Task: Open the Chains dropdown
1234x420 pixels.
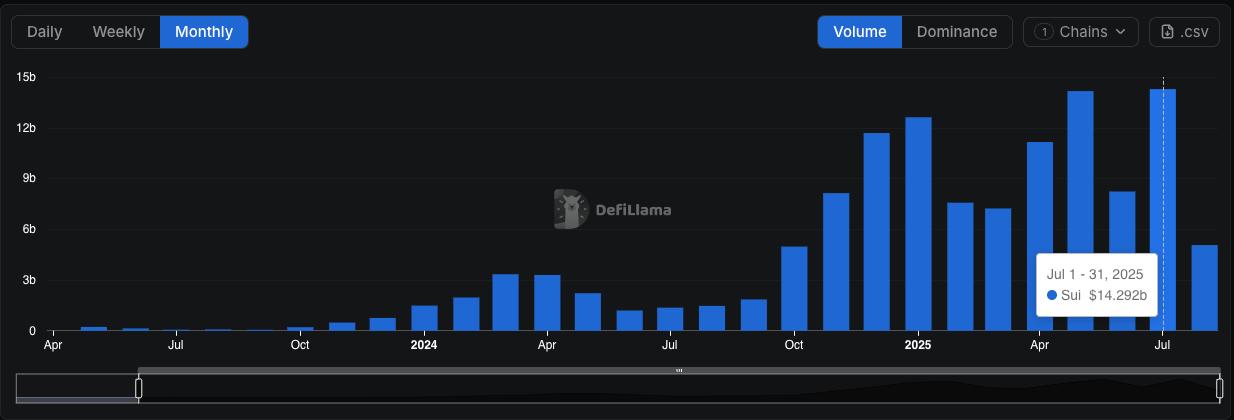Action: (x=1081, y=32)
